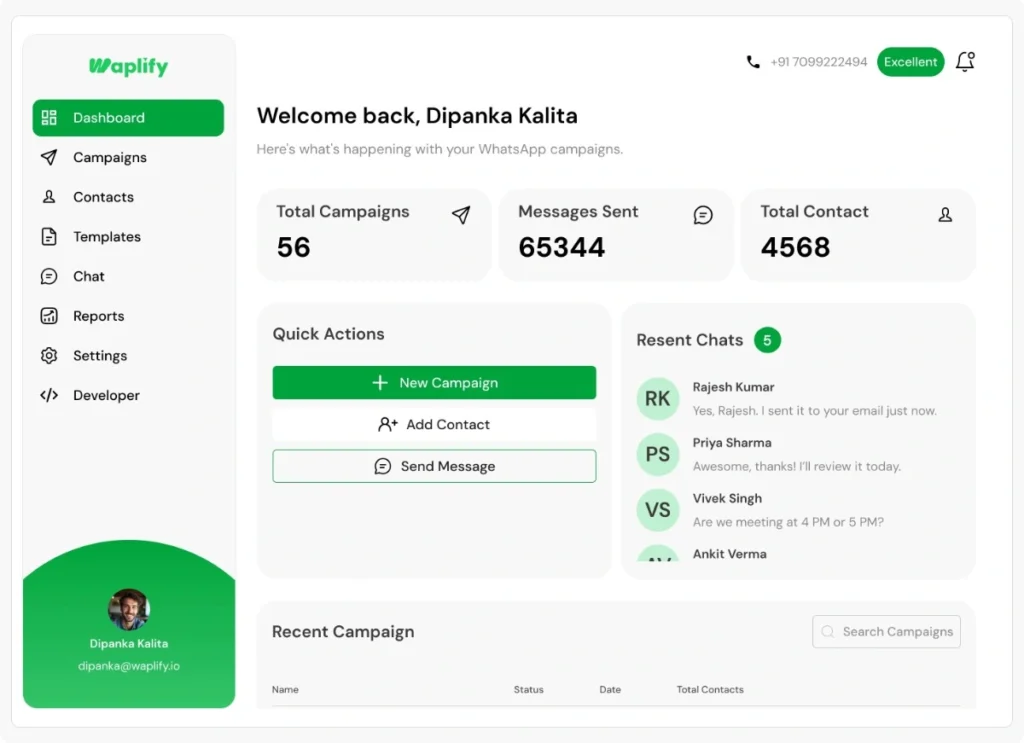Click the add-person icon beside Add Contact

pos(387,424)
